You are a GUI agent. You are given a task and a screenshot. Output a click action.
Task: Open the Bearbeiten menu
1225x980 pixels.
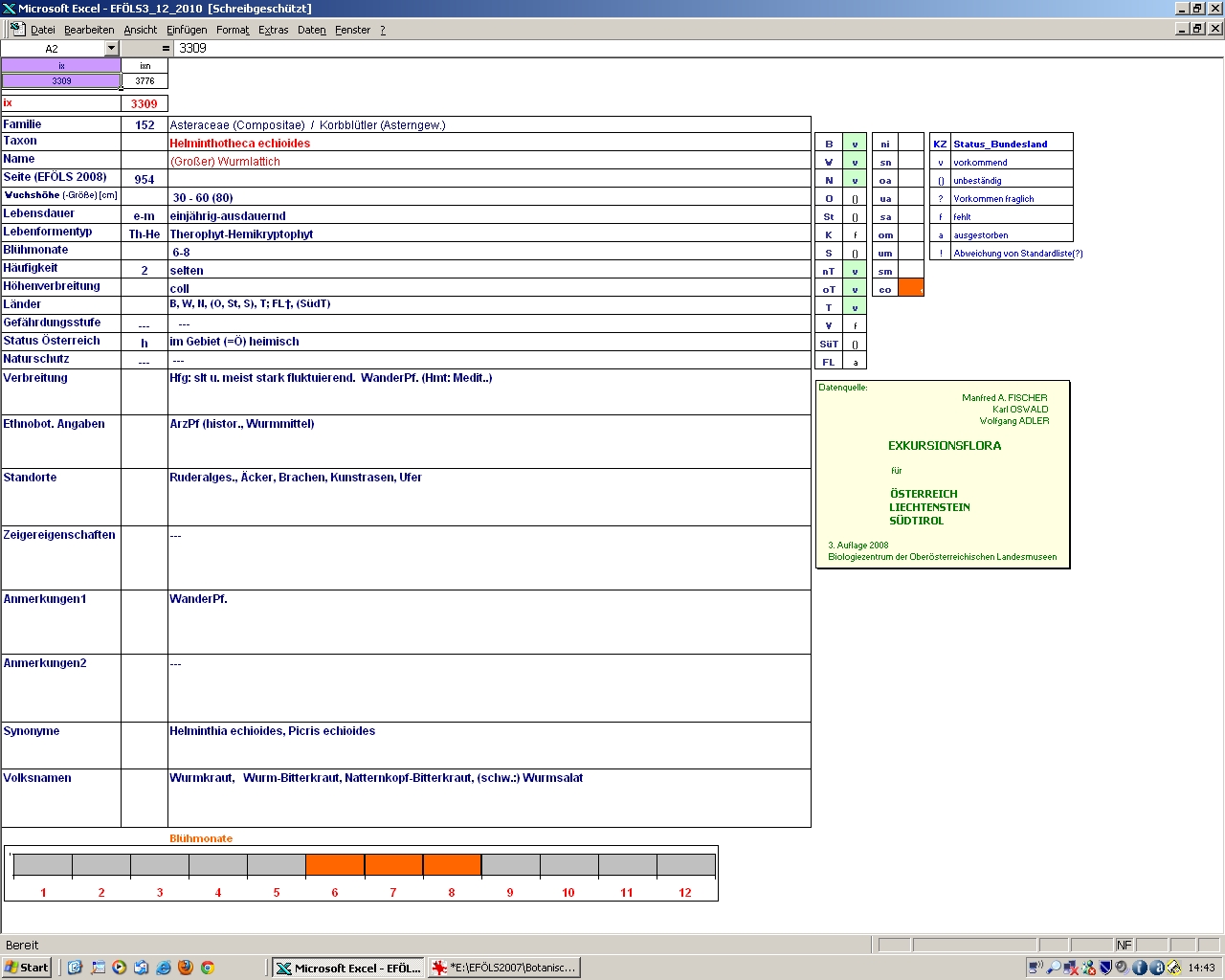[x=89, y=30]
